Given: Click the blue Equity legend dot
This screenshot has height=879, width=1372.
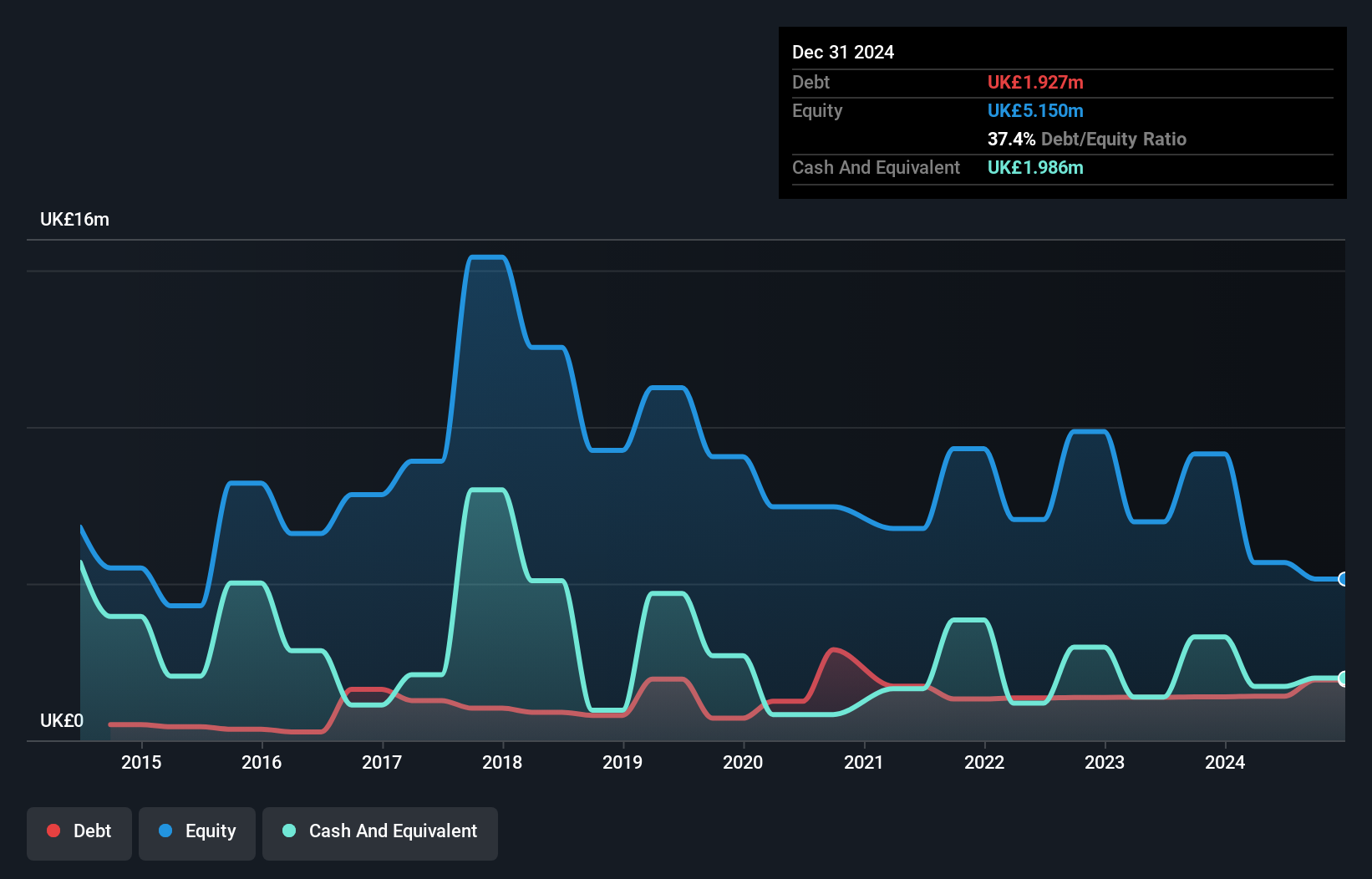Looking at the screenshot, I should (165, 831).
